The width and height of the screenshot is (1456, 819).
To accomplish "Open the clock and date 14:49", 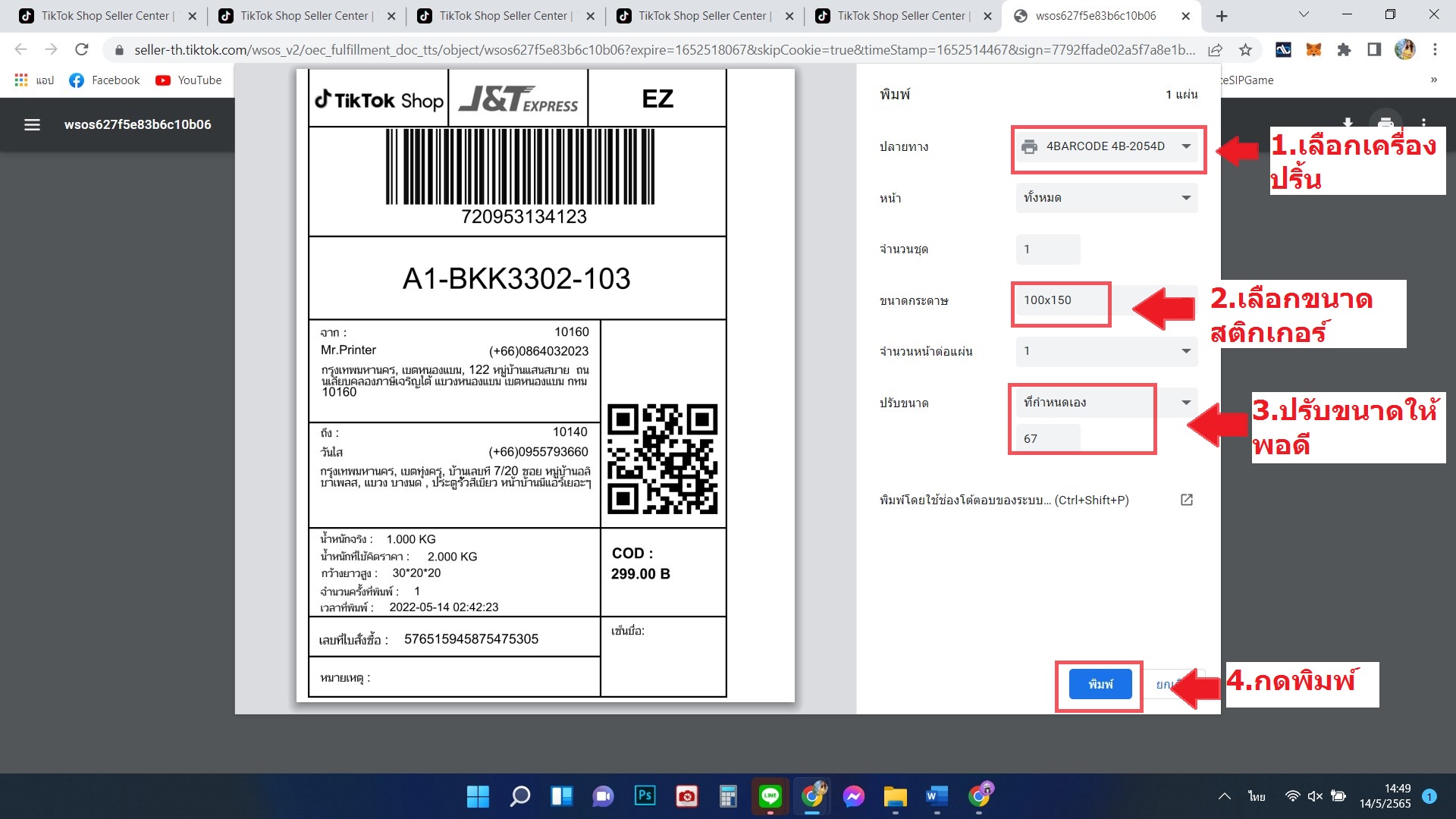I will pos(1385,796).
